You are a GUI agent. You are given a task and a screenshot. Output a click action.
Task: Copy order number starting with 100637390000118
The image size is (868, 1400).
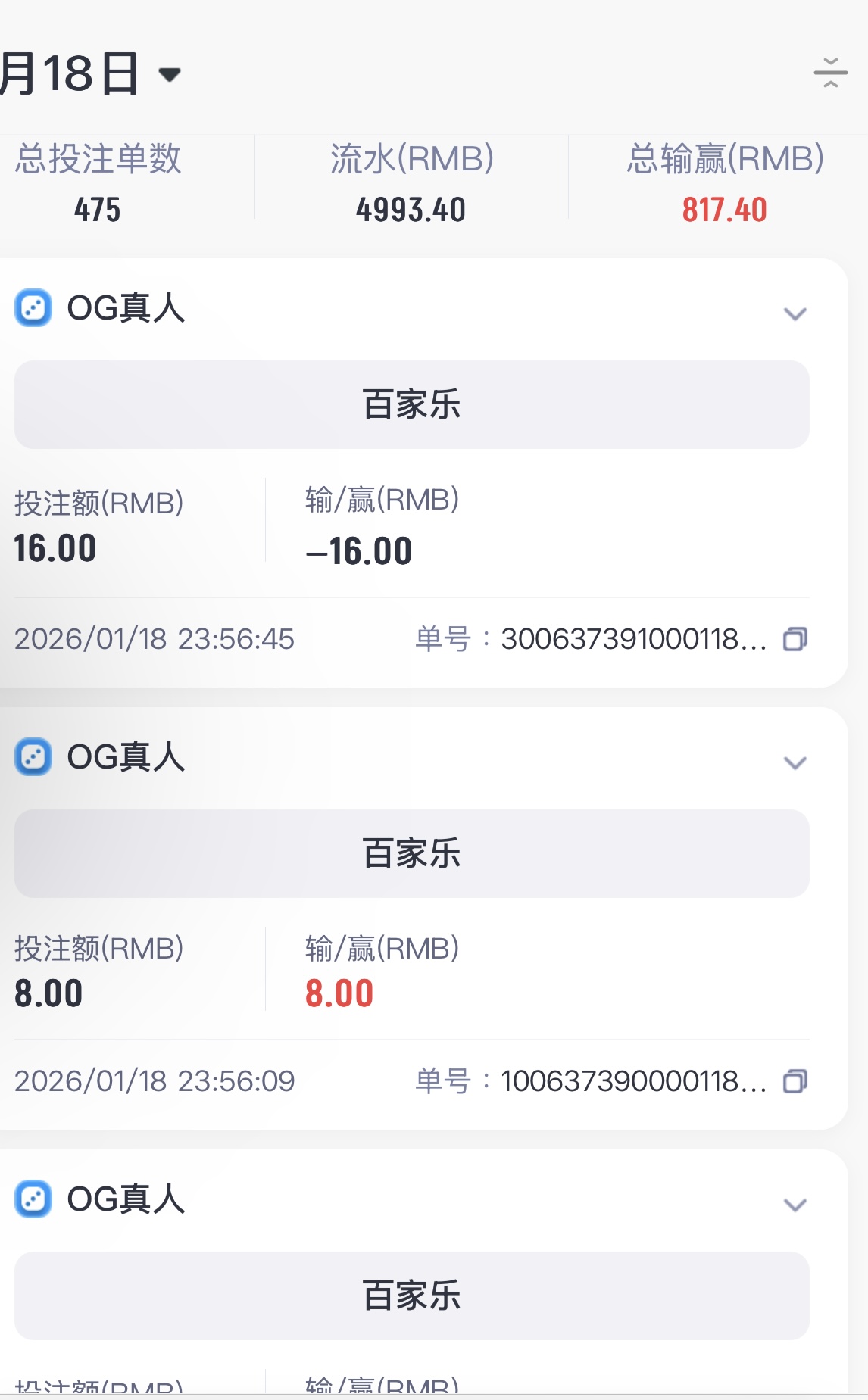click(x=795, y=1081)
